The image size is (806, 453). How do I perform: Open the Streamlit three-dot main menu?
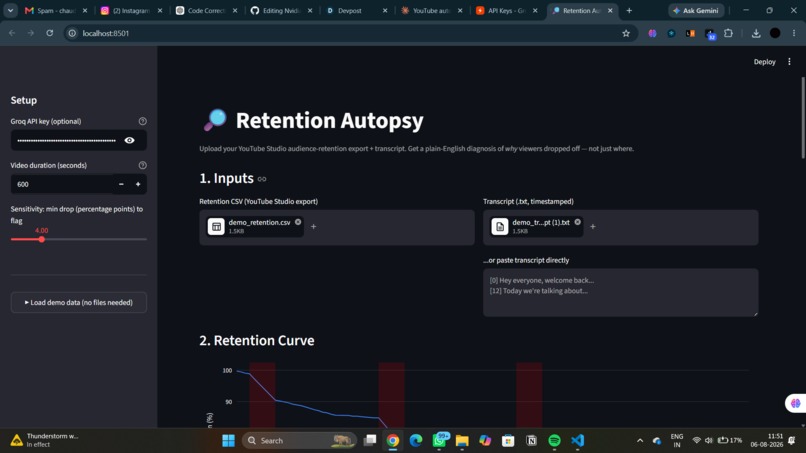[790, 62]
